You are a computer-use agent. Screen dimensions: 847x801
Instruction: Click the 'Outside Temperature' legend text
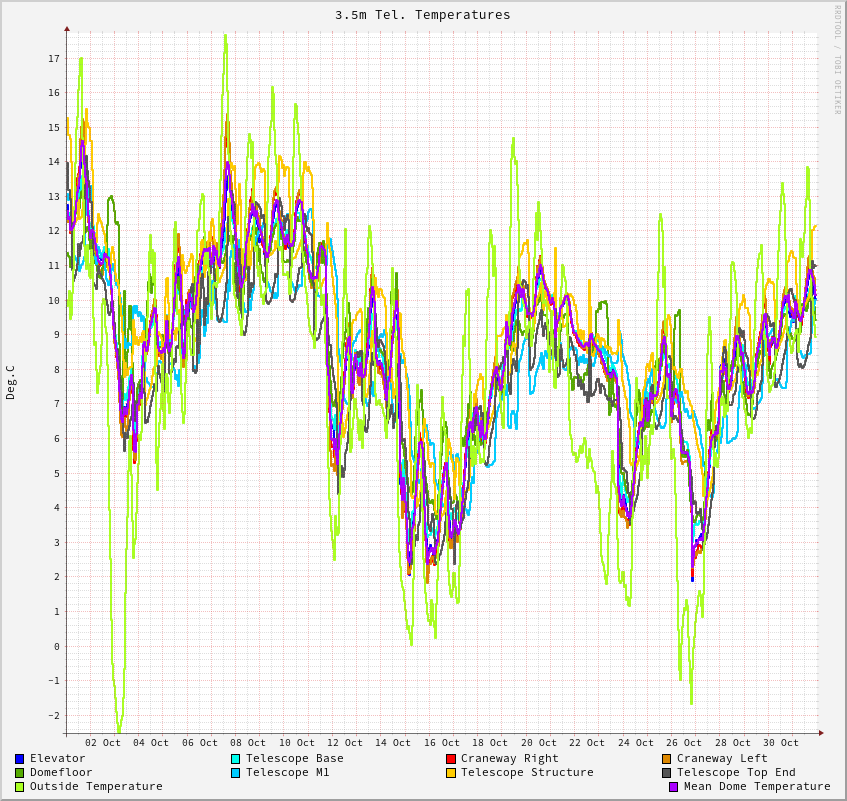96,787
